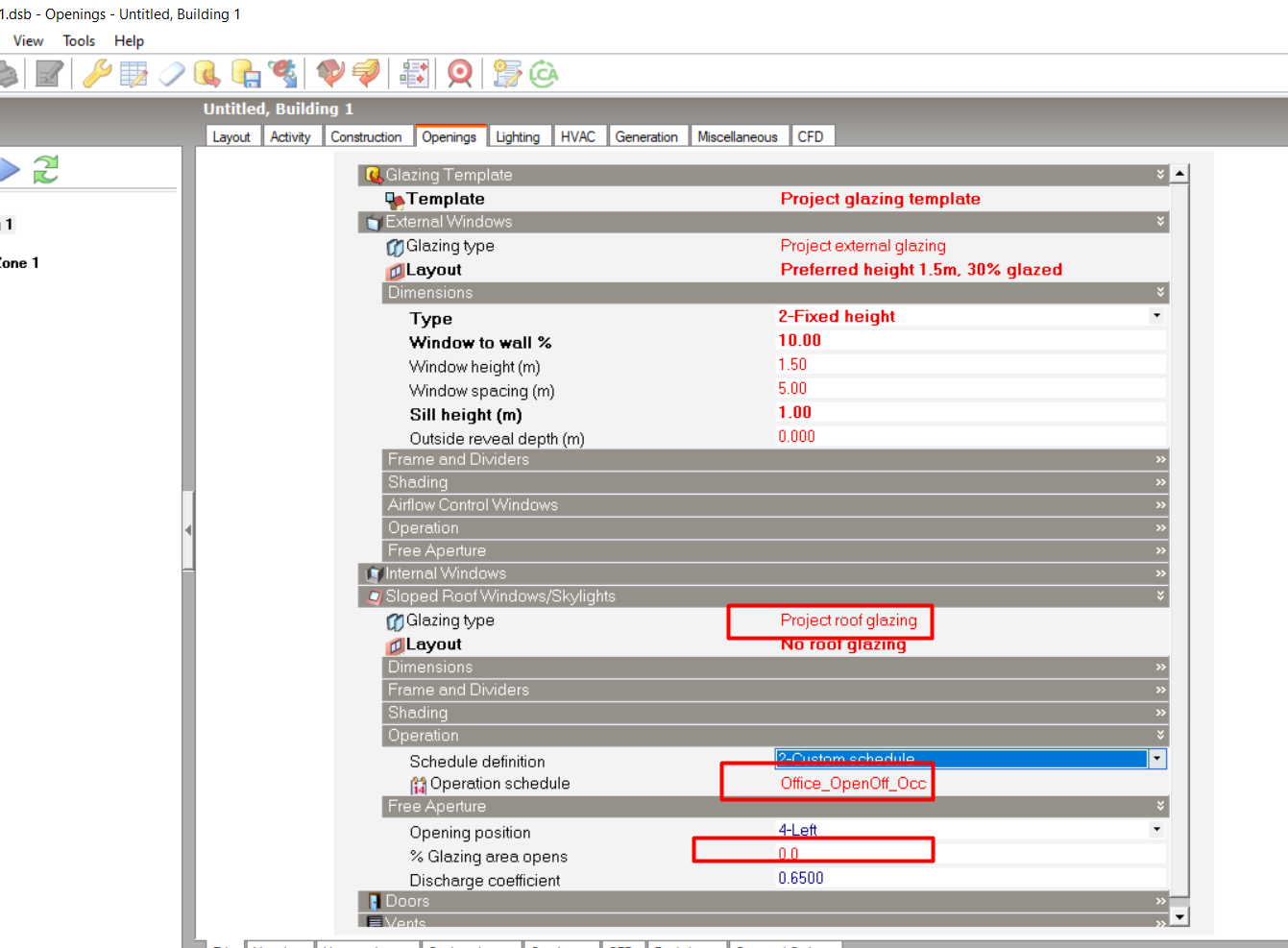
Task: Click the green refresh arrows icon
Action: (x=45, y=170)
